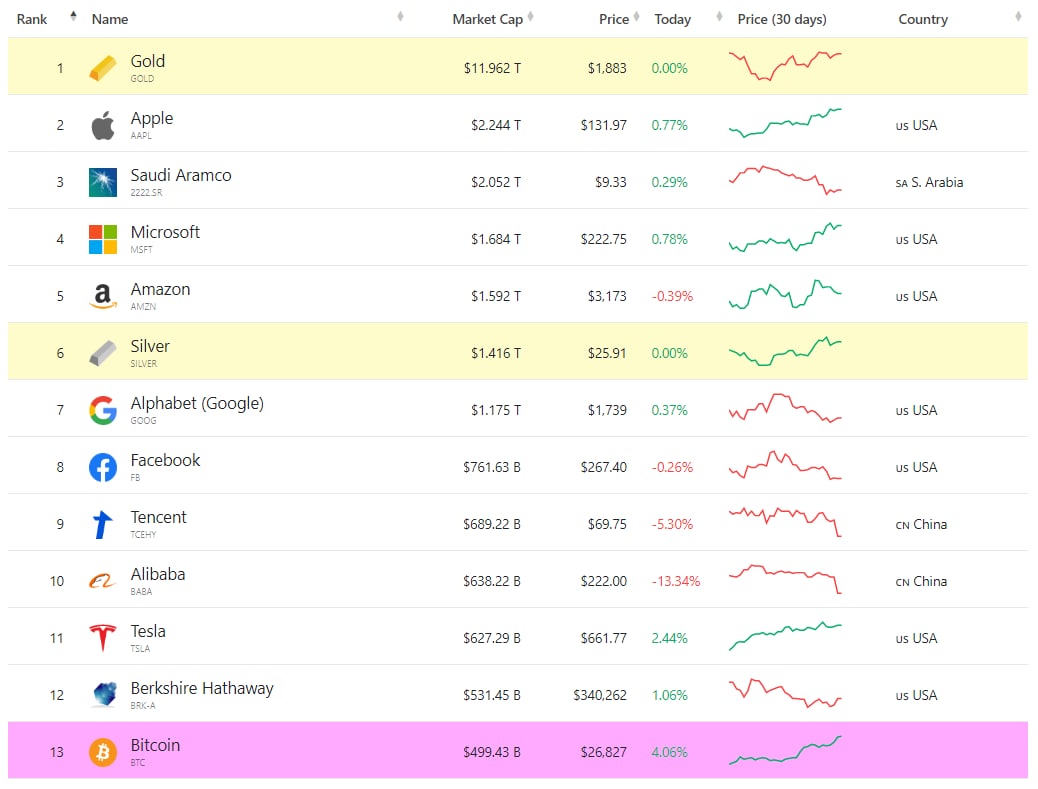
Task: Click Tesla's 2.44% change
Action: (669, 638)
